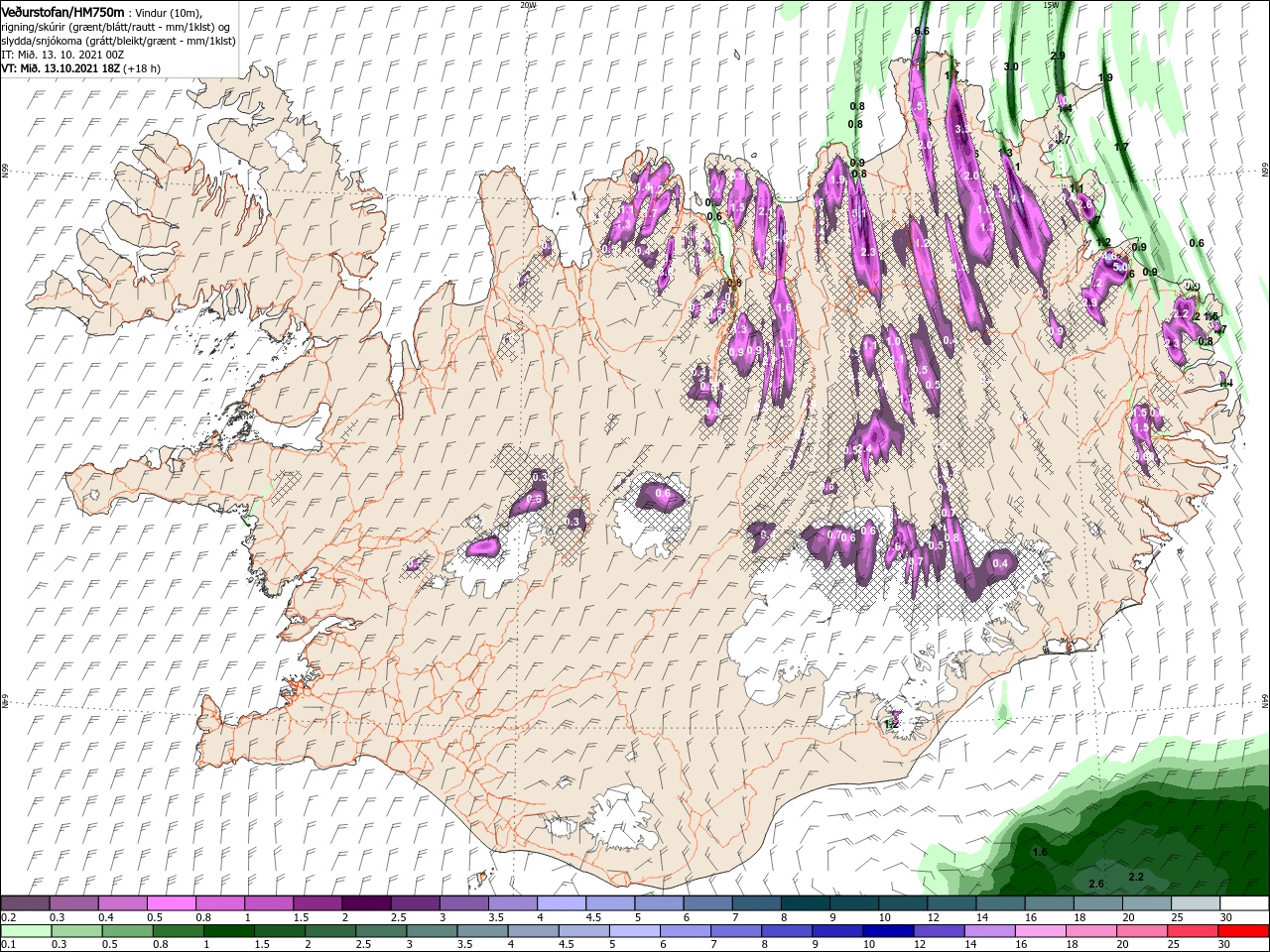Screen dimensions: 1270x952
Task: Pick the bright red rain swatch labelled 30
Action: point(1243,931)
